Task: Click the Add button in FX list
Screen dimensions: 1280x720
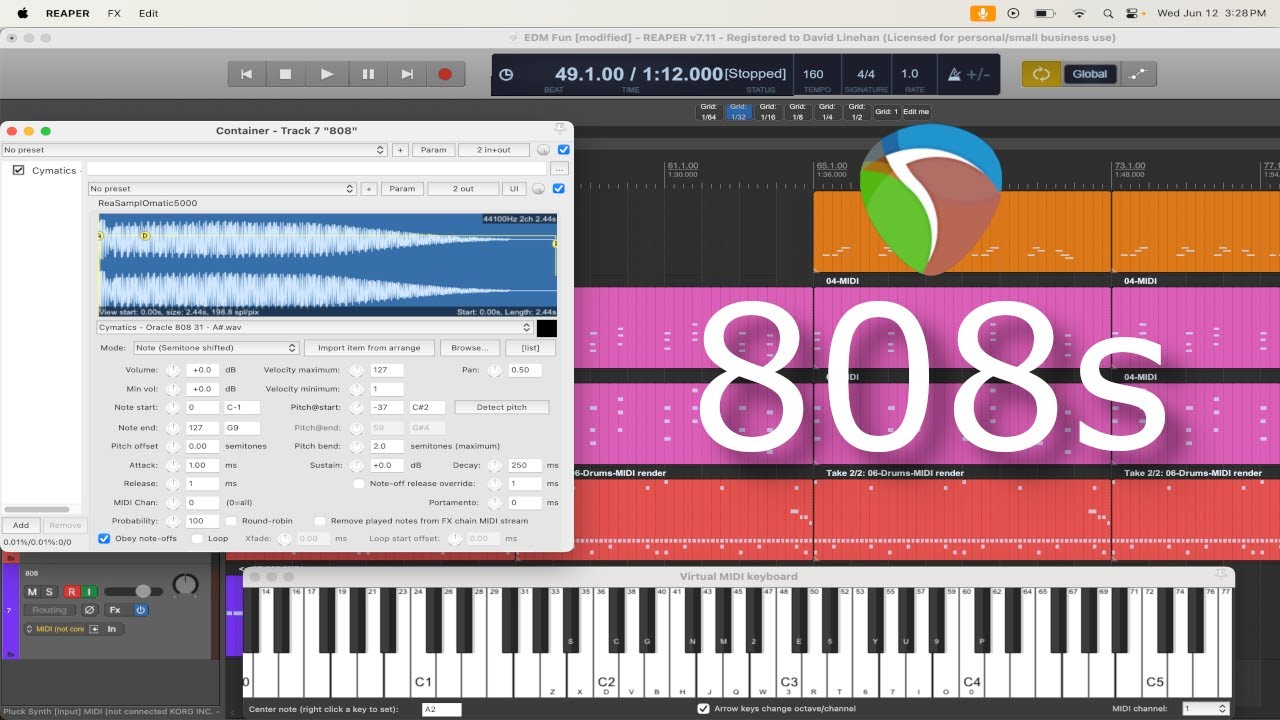Action: click(x=21, y=525)
